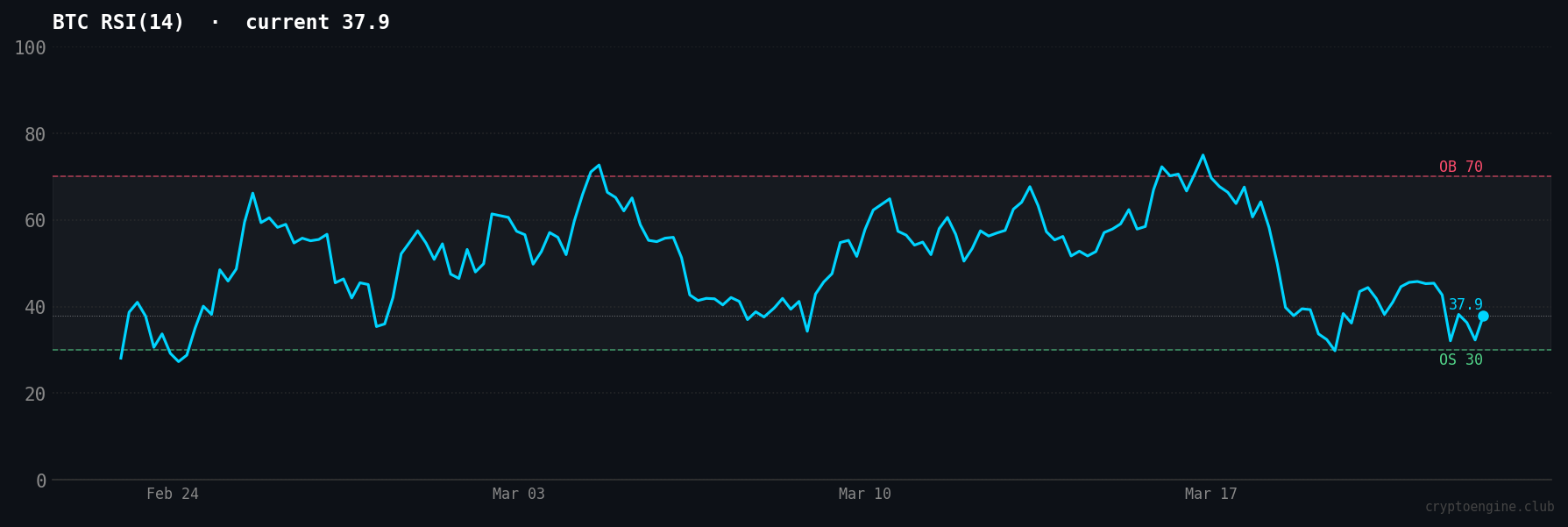Click the green dashed oversold threshold line
Viewport: 1568px width, 527px height.
click(789, 350)
